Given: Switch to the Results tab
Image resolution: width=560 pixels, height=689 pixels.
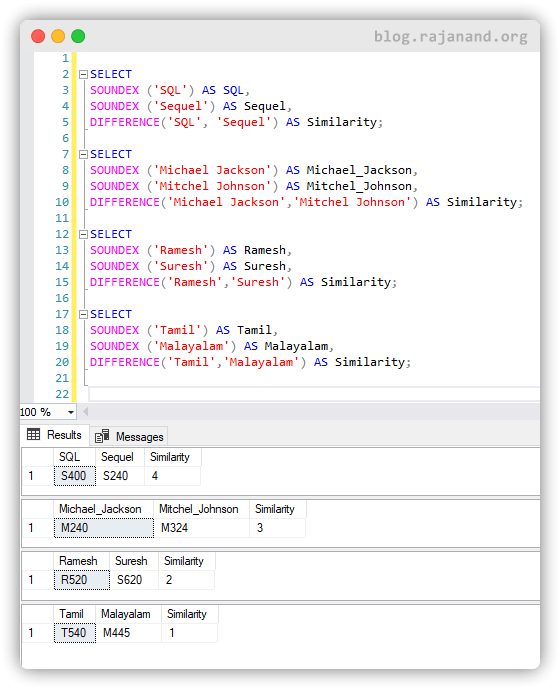Looking at the screenshot, I should pos(55,435).
